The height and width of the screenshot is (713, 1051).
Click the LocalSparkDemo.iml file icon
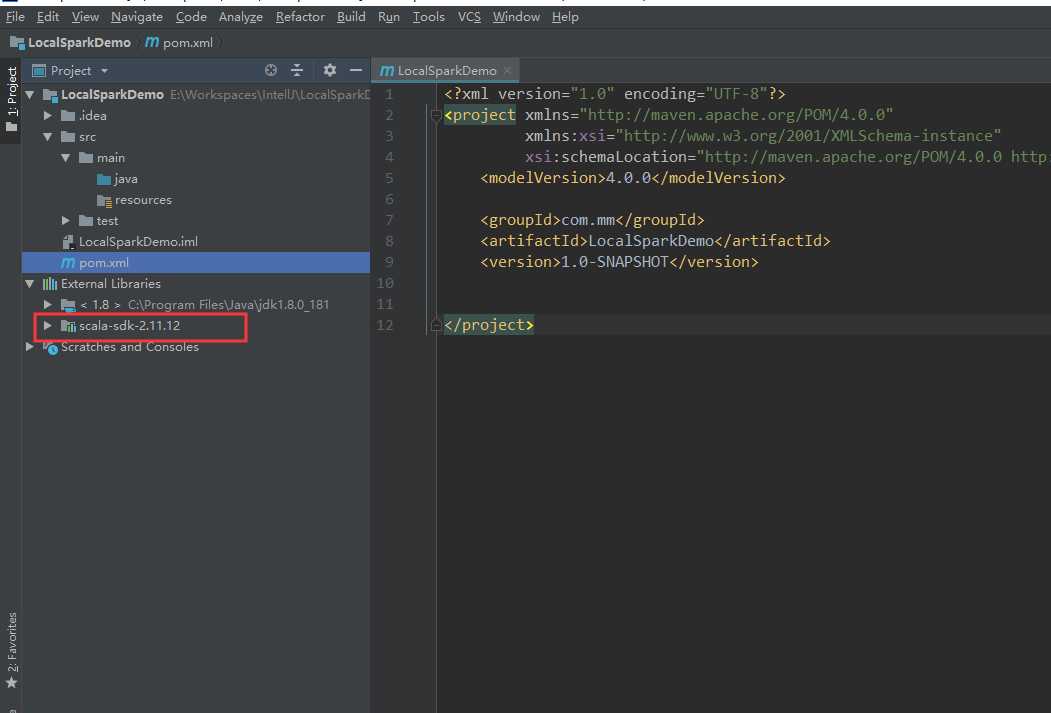pos(68,242)
